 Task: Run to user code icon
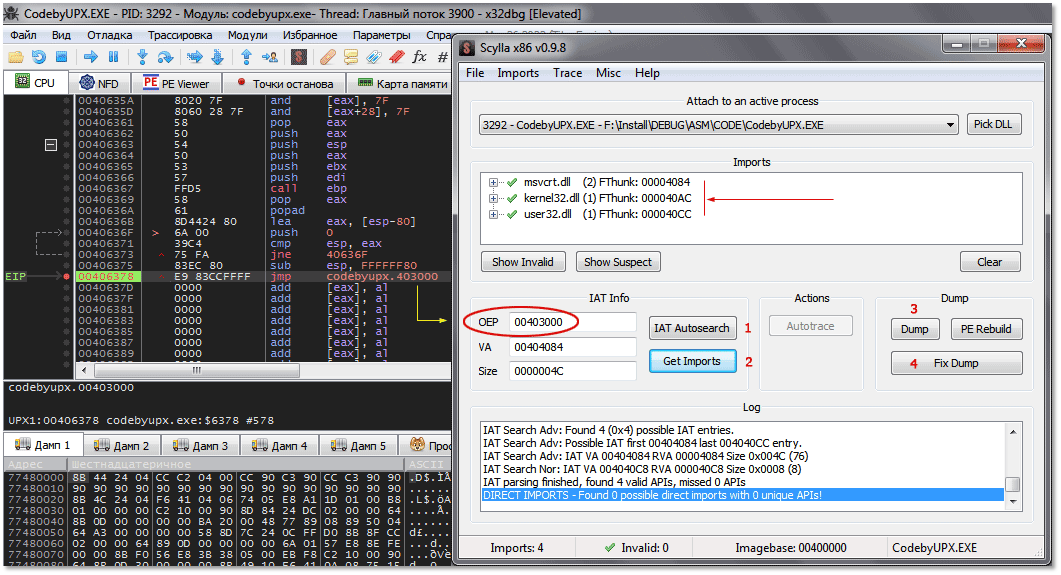[x=269, y=58]
